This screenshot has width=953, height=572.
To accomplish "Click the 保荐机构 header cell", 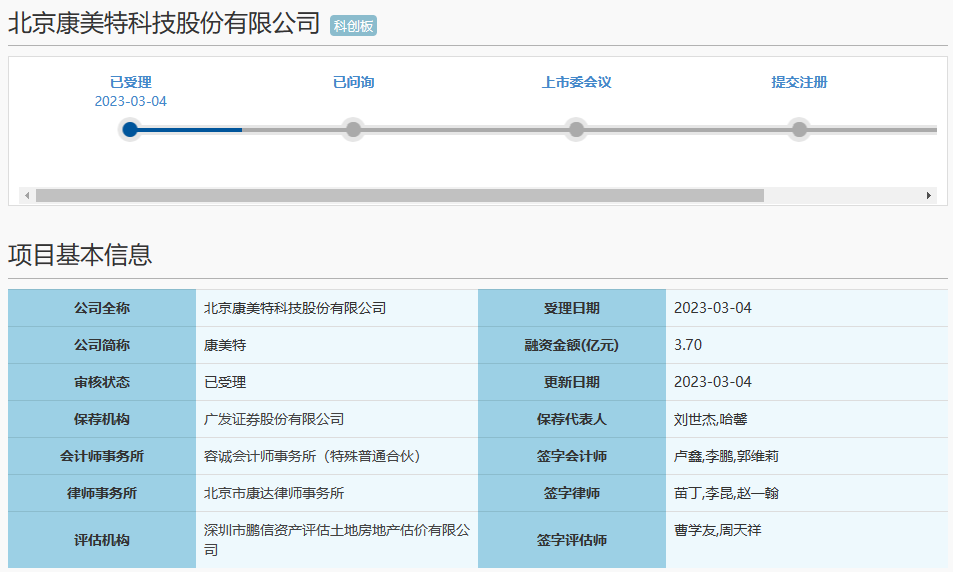I will (x=102, y=419).
